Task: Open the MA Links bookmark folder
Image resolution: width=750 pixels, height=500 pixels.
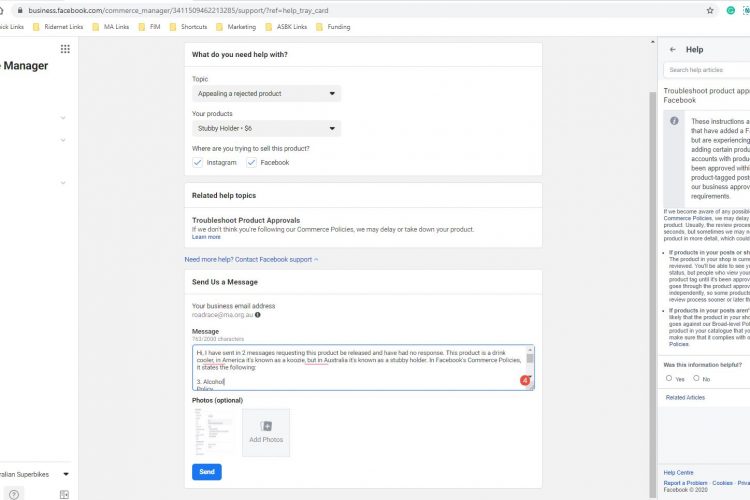Action: click(x=110, y=27)
